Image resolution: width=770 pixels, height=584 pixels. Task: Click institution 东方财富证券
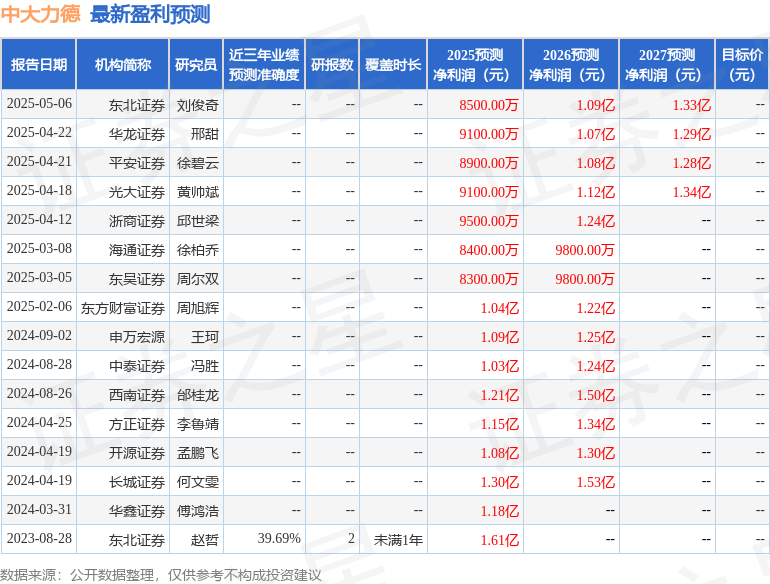click(x=123, y=308)
